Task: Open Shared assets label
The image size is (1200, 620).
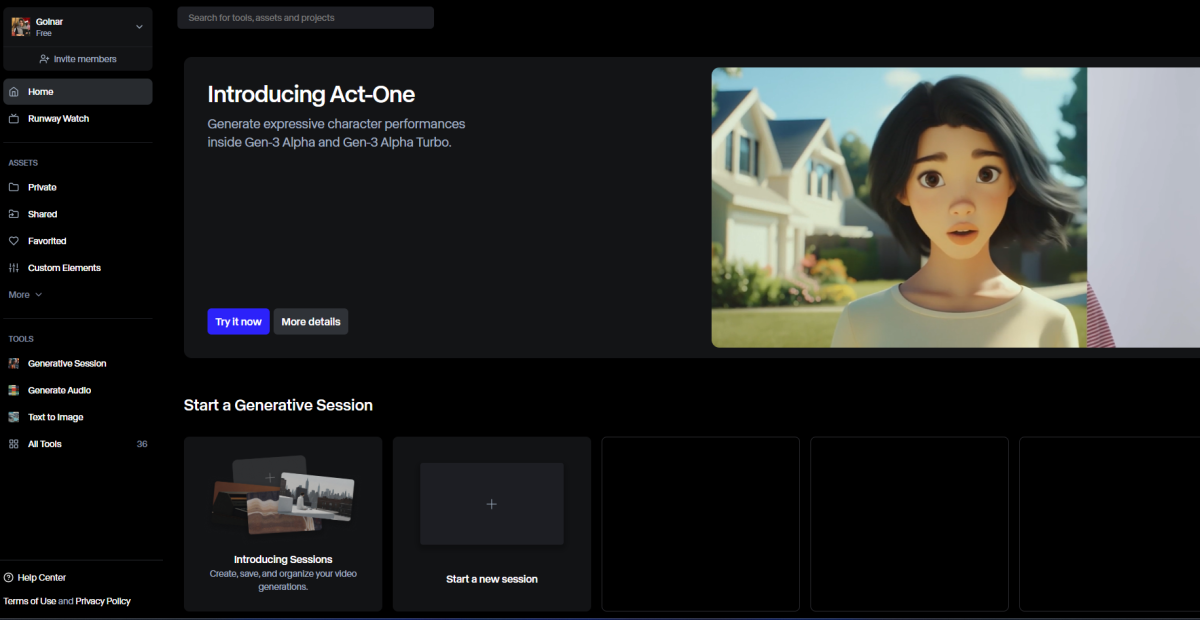Action: coord(43,215)
